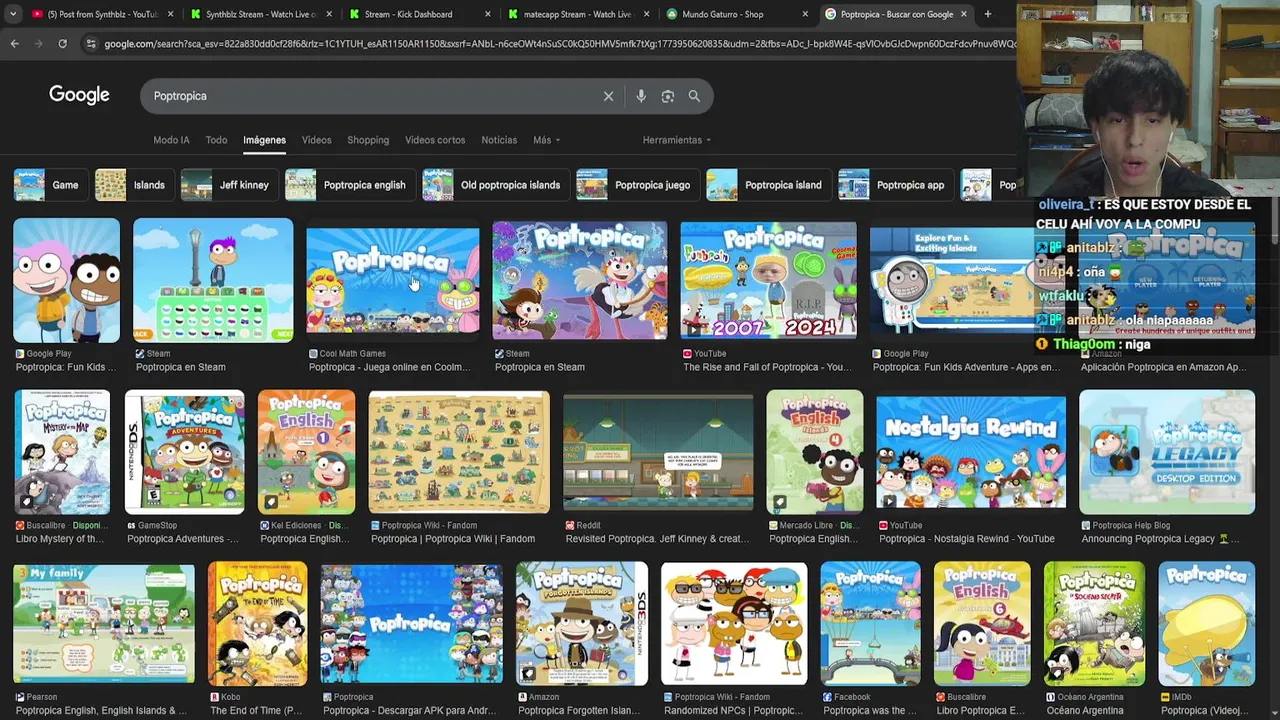Viewport: 1280px width, 720px height.
Task: Click the magnifier search button
Action: (x=694, y=96)
